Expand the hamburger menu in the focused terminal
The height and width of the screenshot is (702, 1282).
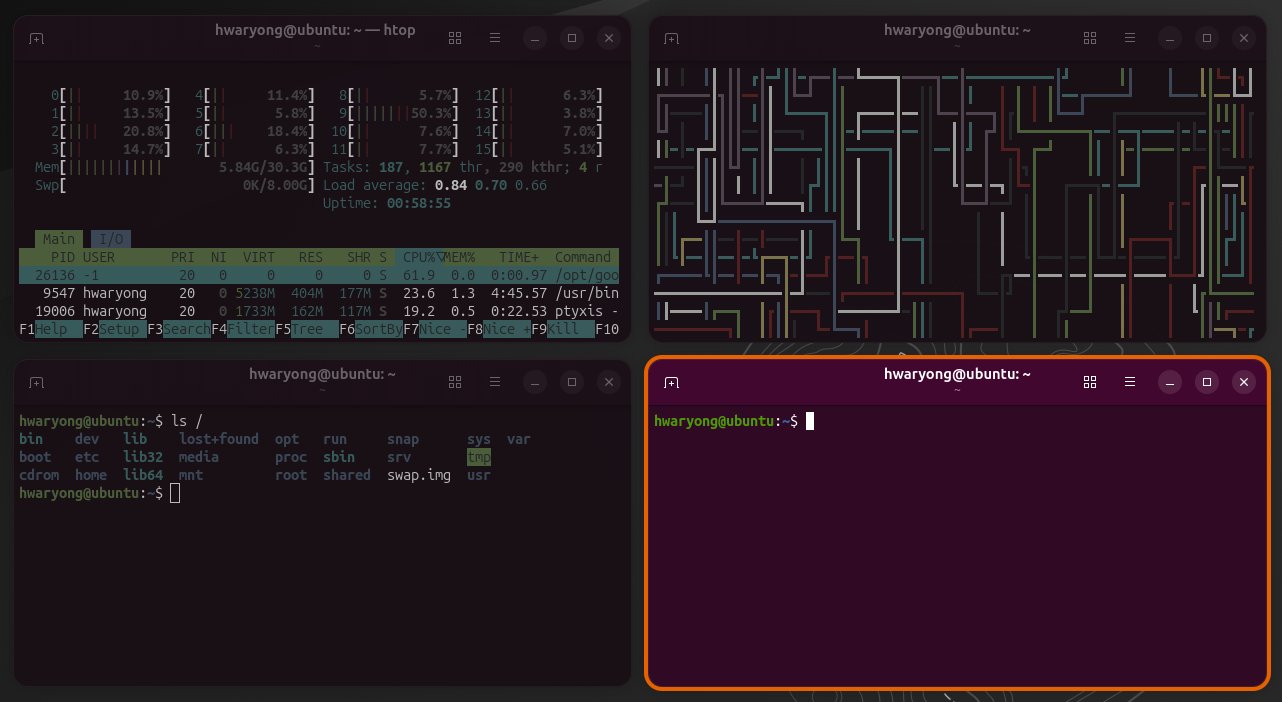1130,381
